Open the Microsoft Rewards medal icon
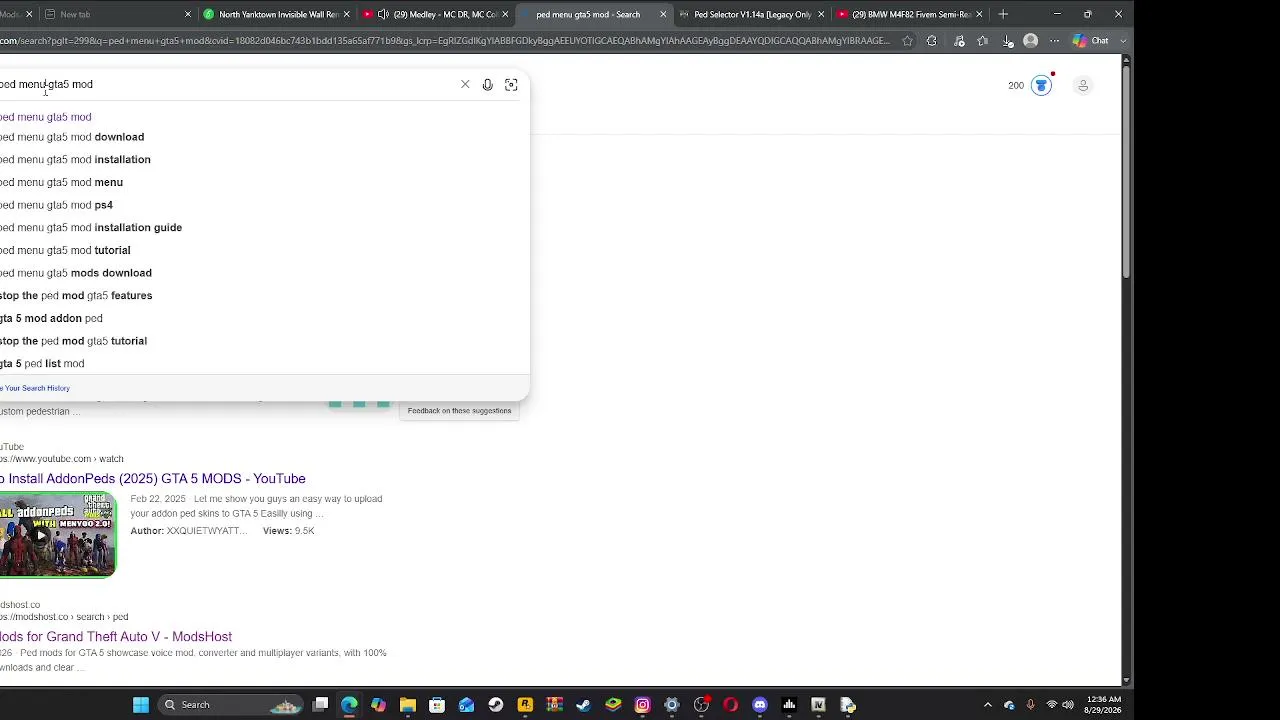 pyautogui.click(x=1041, y=85)
